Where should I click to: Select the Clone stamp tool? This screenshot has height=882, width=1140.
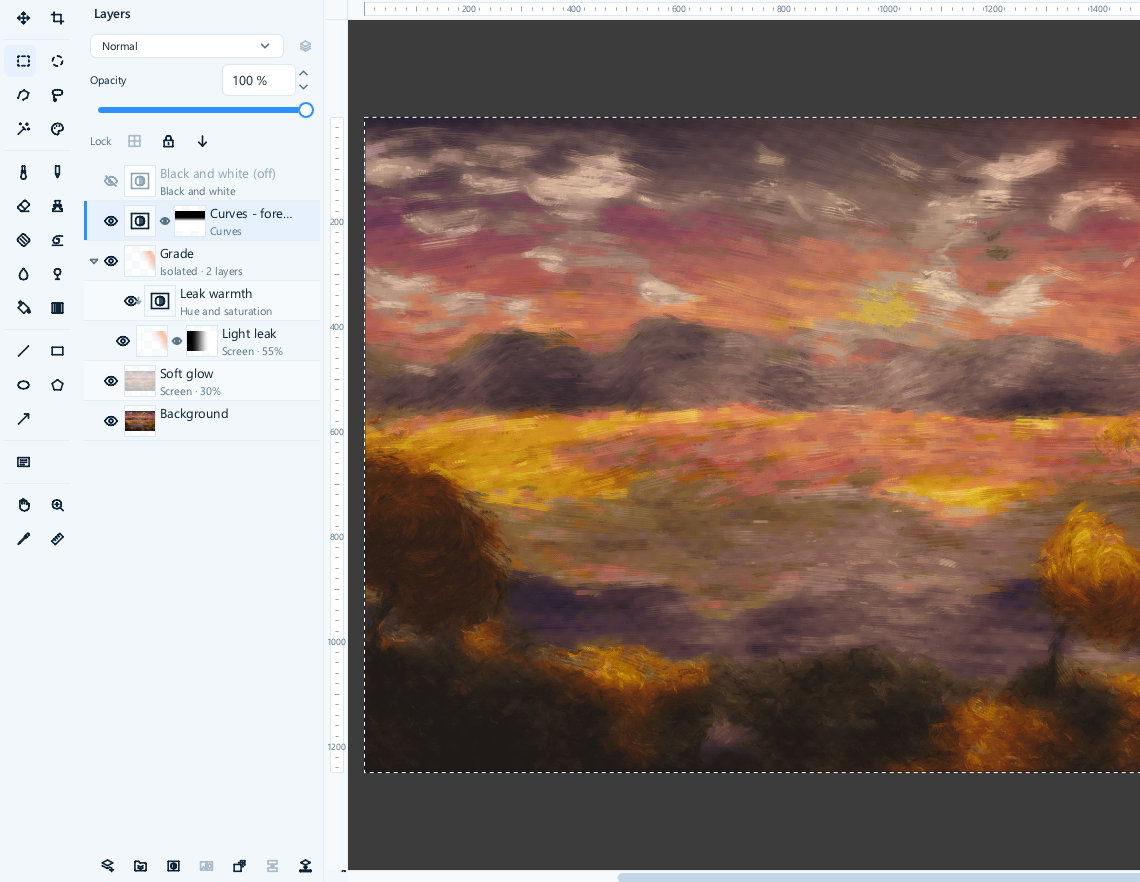(x=57, y=206)
